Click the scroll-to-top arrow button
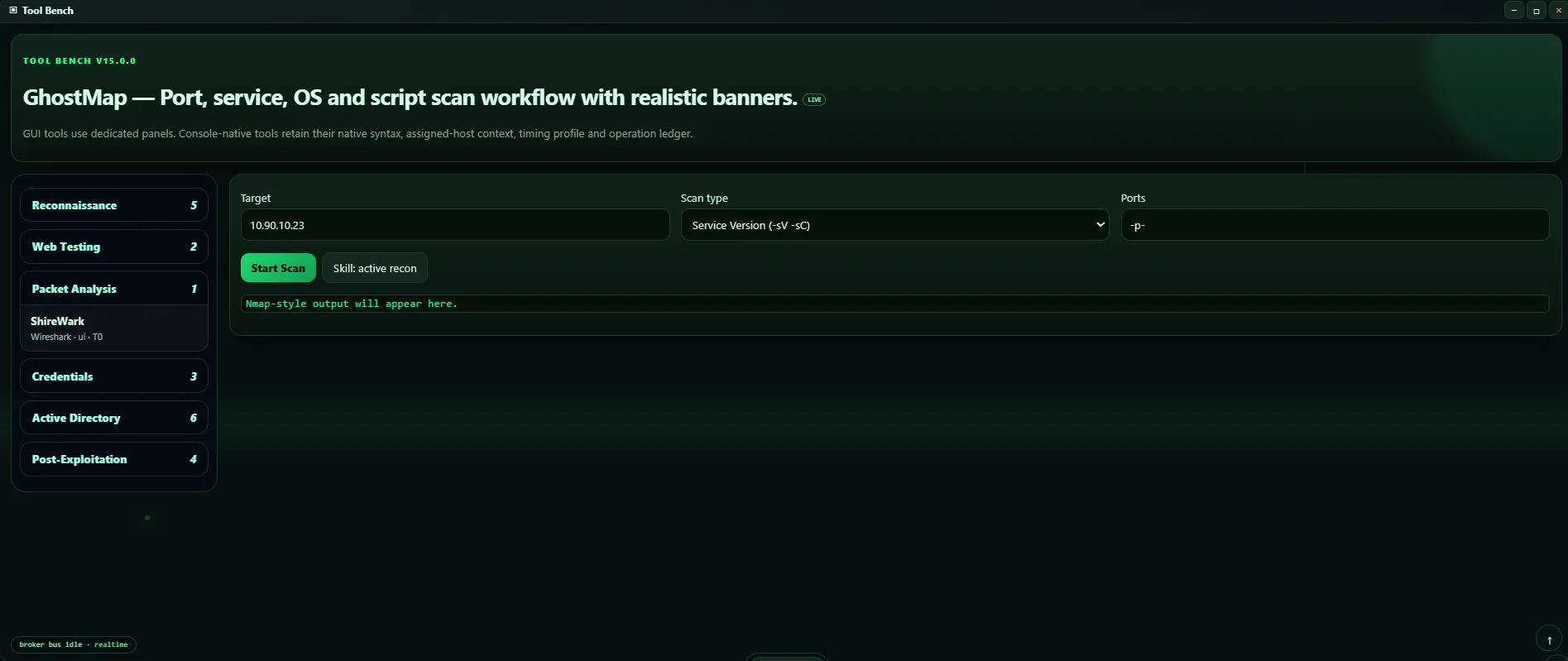Screen dimensions: 1568x661 coord(1549,640)
